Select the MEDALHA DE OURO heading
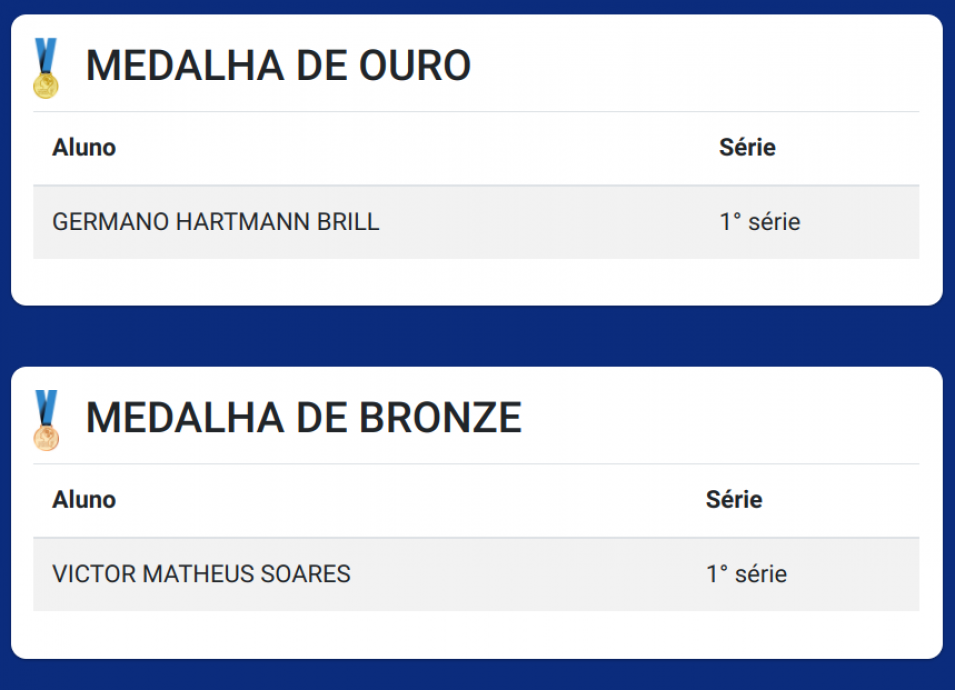This screenshot has height=690, width=955. 278,66
